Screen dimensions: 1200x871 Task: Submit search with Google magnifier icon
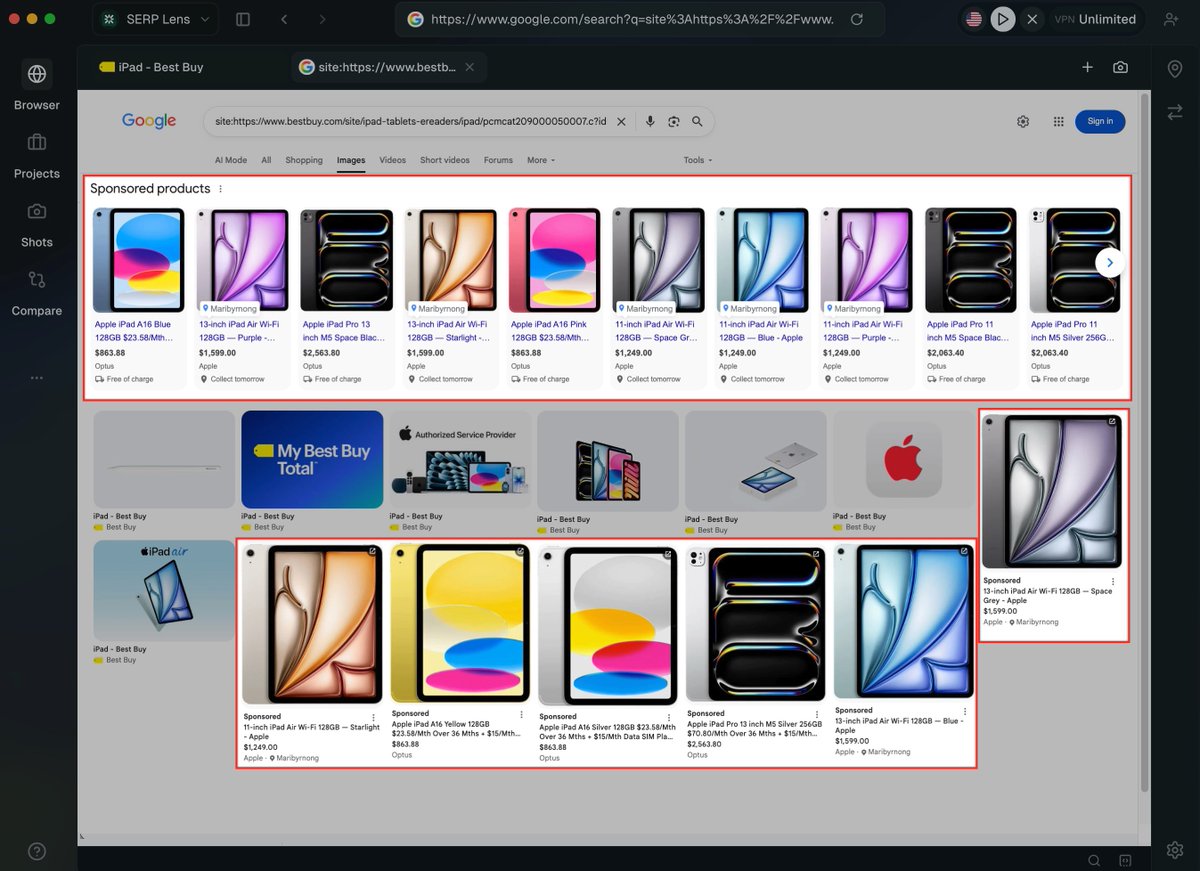click(697, 121)
